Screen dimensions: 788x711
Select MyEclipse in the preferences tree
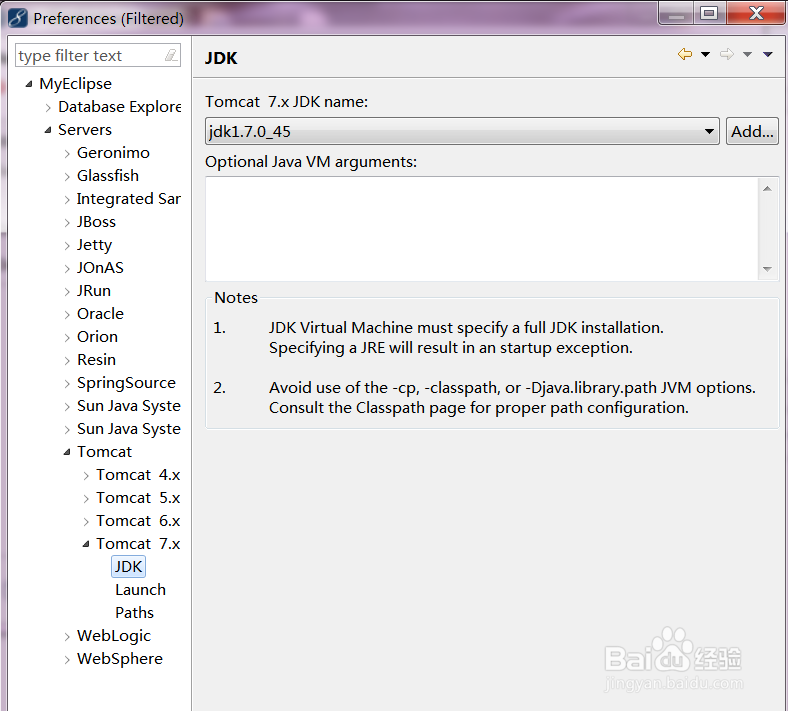pyautogui.click(x=75, y=84)
